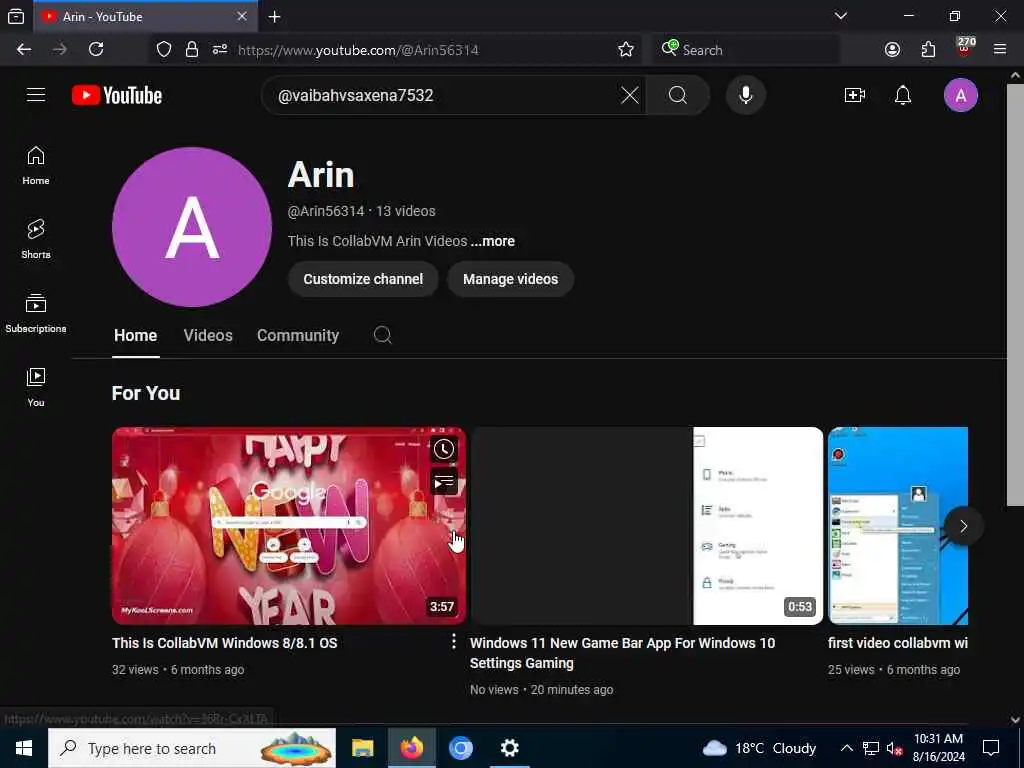The height and width of the screenshot is (768, 1024).
Task: Open the account avatar menu
Action: [961, 95]
